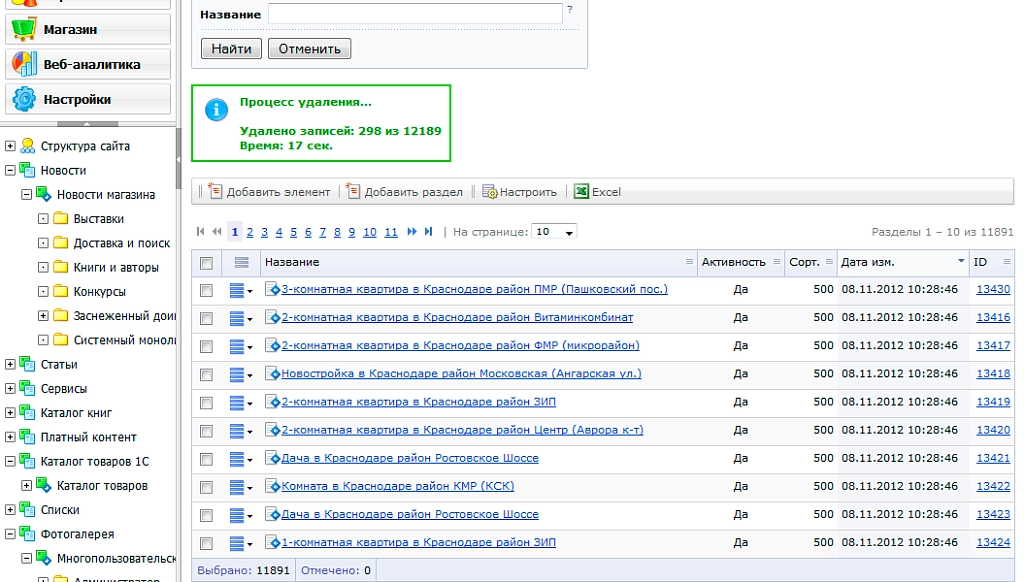
Task: Click the Отменить button
Action: coord(310,48)
